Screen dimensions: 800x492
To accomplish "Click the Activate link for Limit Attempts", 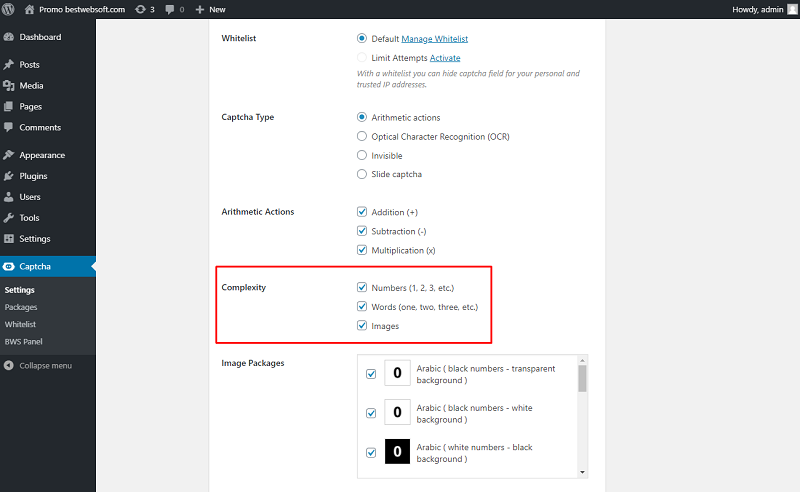I will (x=445, y=58).
